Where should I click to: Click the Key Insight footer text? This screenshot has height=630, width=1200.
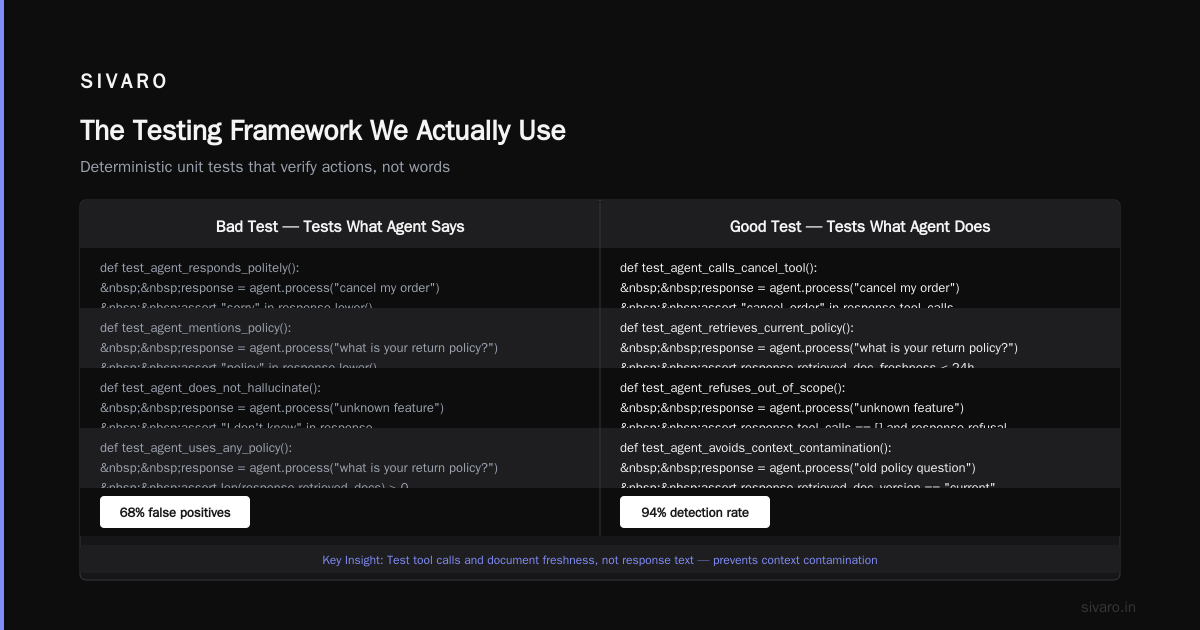[x=600, y=560]
